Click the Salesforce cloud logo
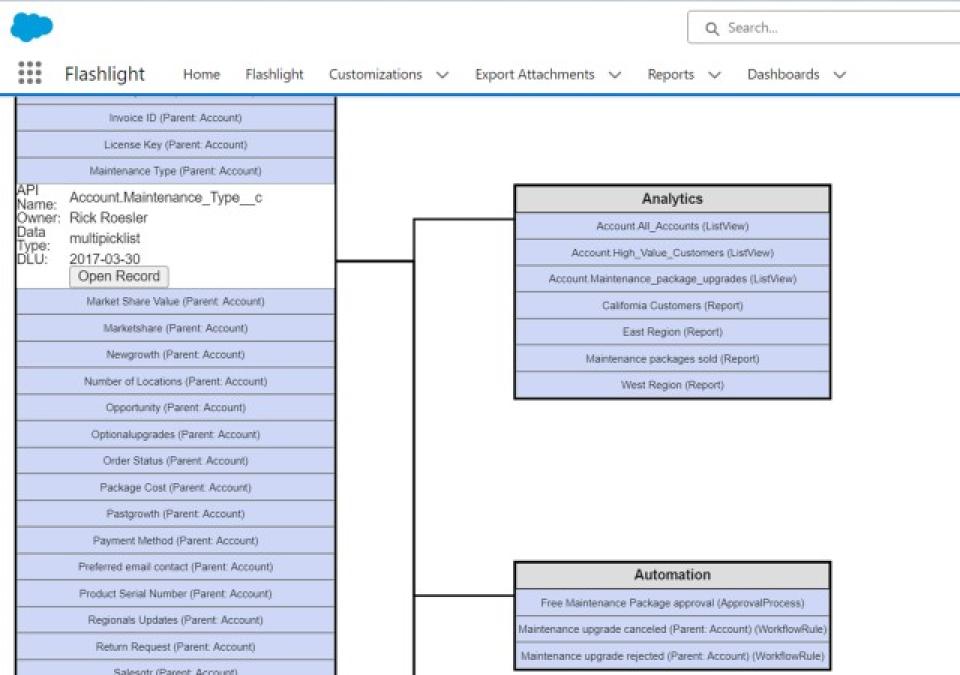The width and height of the screenshot is (960, 675). tap(32, 27)
